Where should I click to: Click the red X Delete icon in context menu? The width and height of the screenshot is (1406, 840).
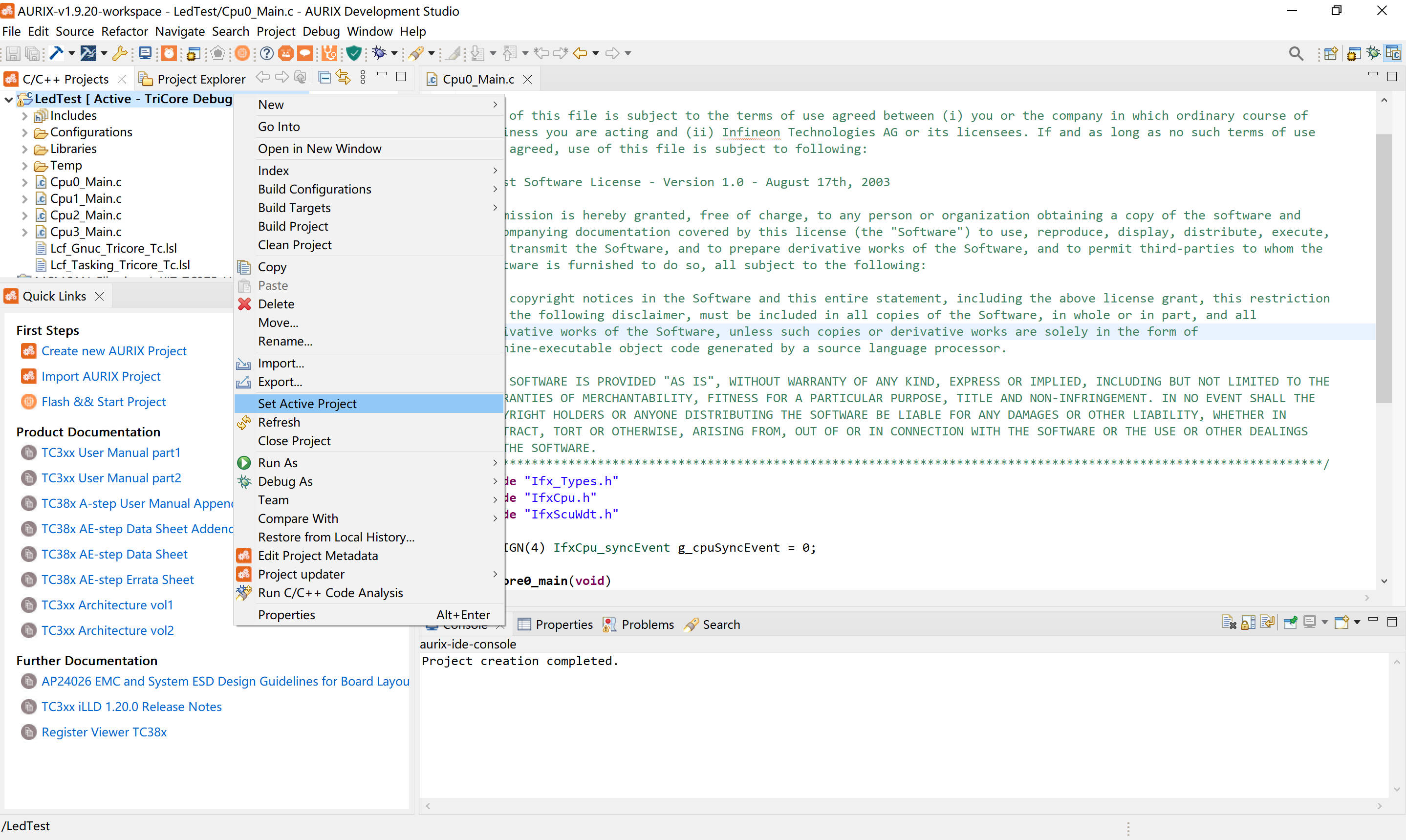(x=244, y=304)
